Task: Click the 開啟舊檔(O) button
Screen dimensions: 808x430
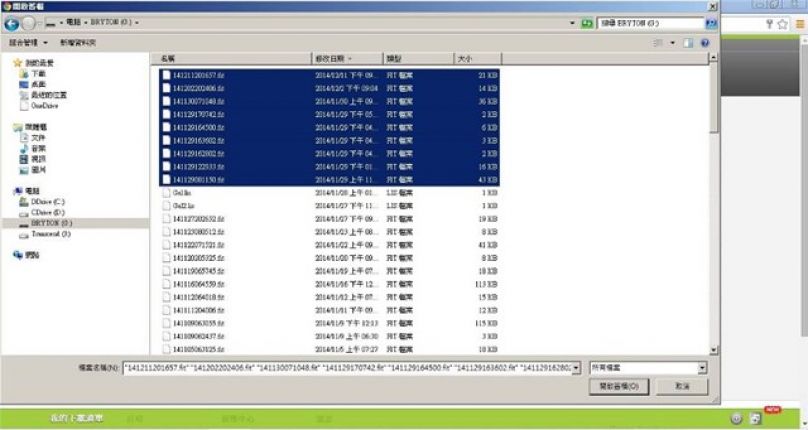Action: tap(622, 385)
